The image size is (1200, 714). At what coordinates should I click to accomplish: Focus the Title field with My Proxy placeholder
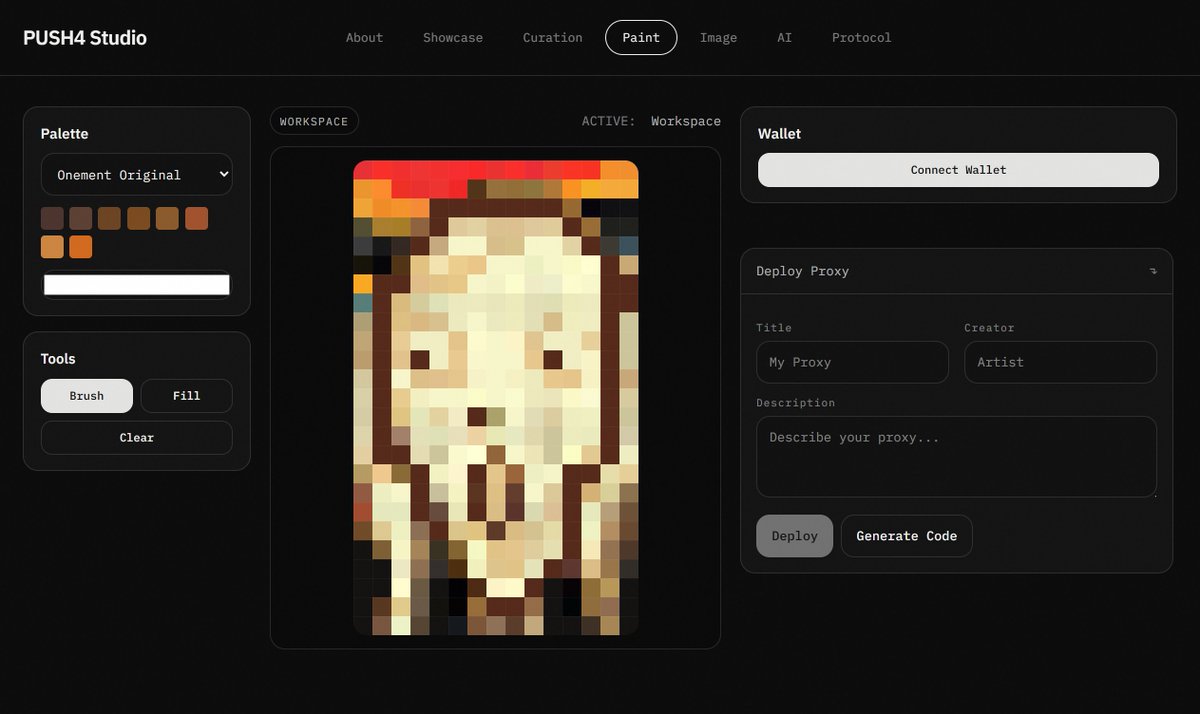coord(853,362)
